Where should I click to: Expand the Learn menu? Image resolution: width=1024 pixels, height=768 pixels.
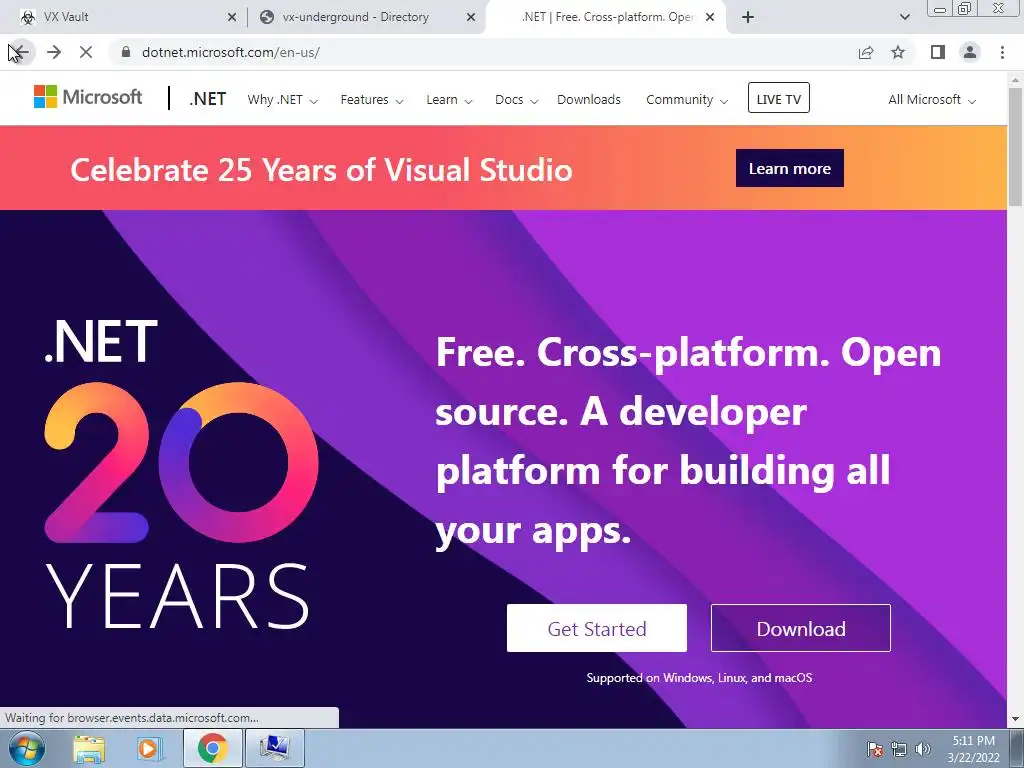coord(449,100)
